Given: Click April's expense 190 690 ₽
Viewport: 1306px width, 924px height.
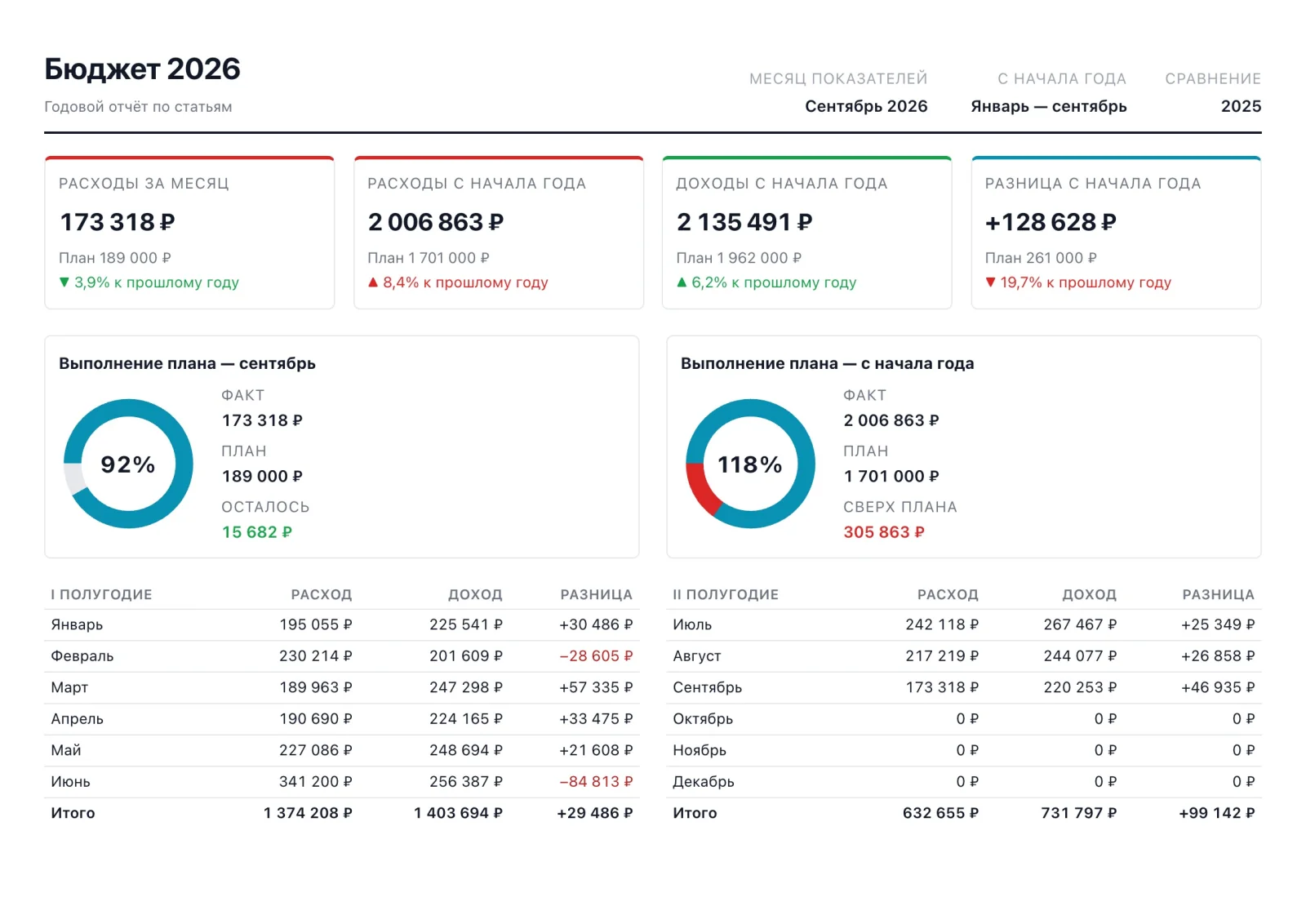Looking at the screenshot, I should point(316,719).
